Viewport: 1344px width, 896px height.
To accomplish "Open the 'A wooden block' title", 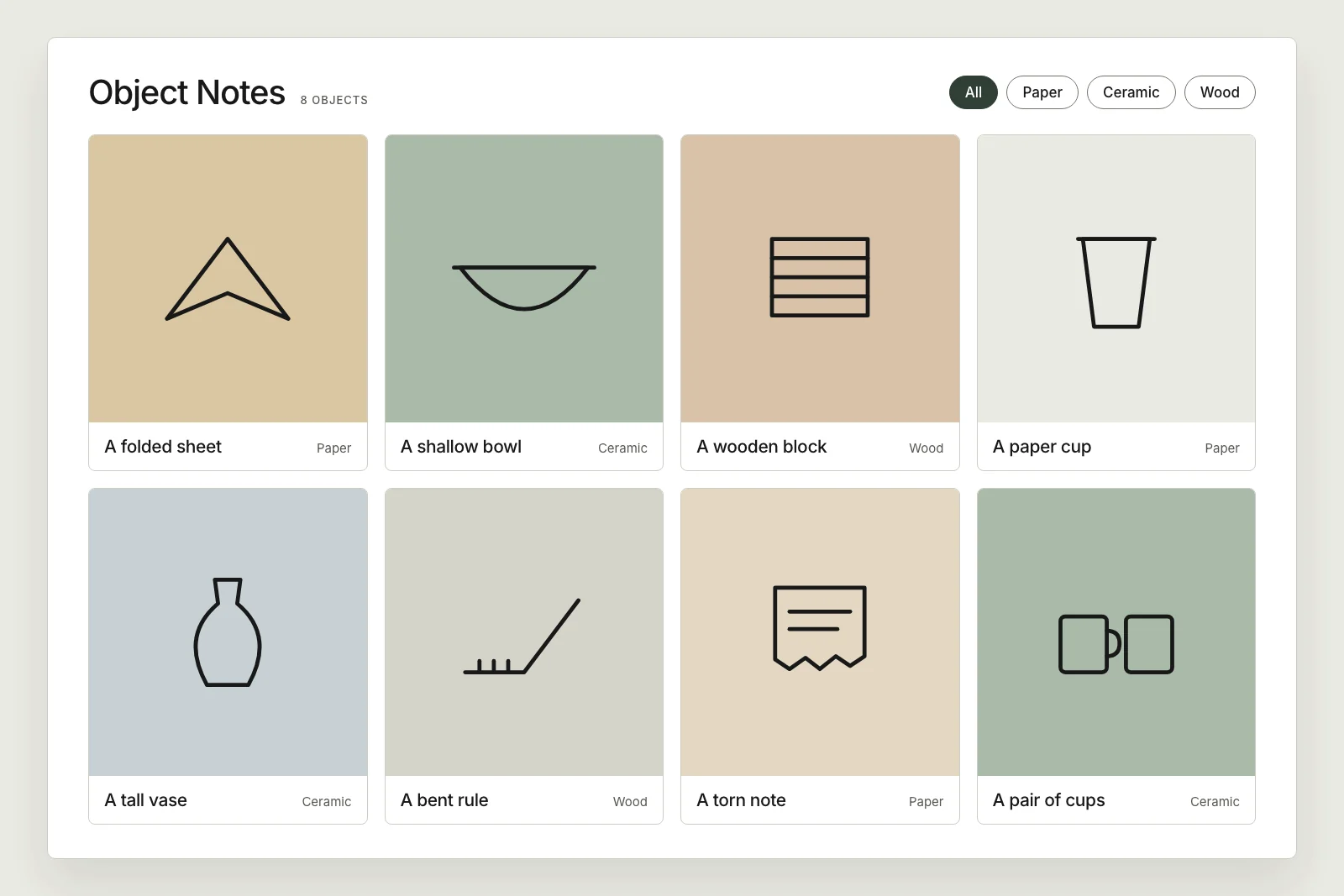I will pos(762,447).
